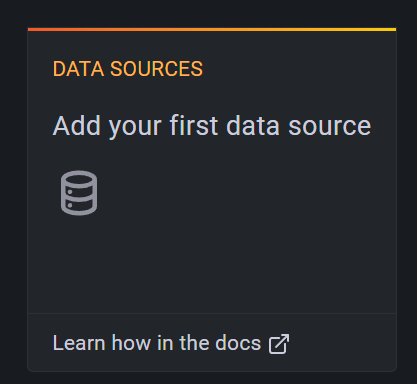This screenshot has height=384, width=417.
Task: Click the divider line above the docs link
Action: (212, 313)
